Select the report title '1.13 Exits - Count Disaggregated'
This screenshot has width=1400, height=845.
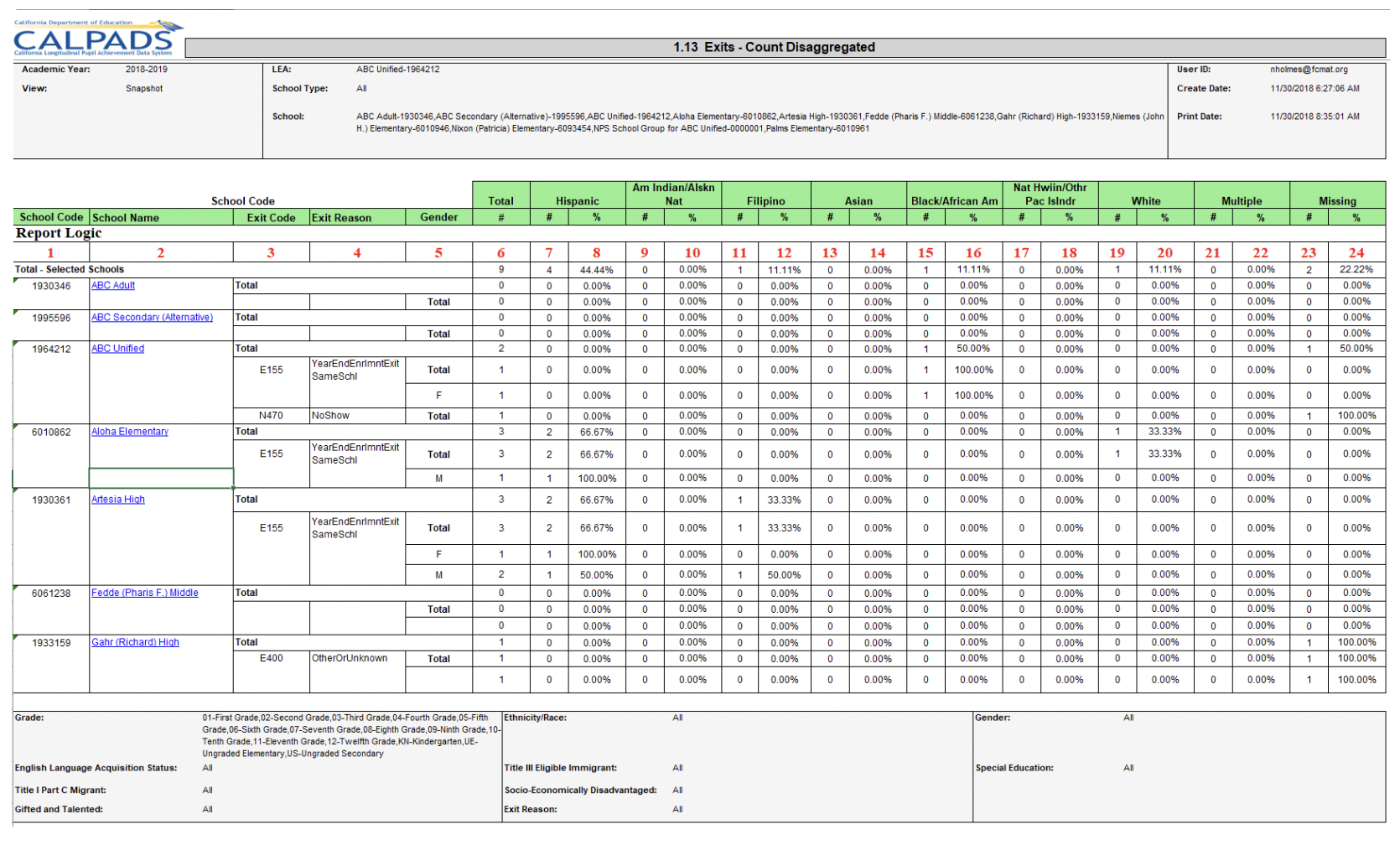click(x=774, y=48)
